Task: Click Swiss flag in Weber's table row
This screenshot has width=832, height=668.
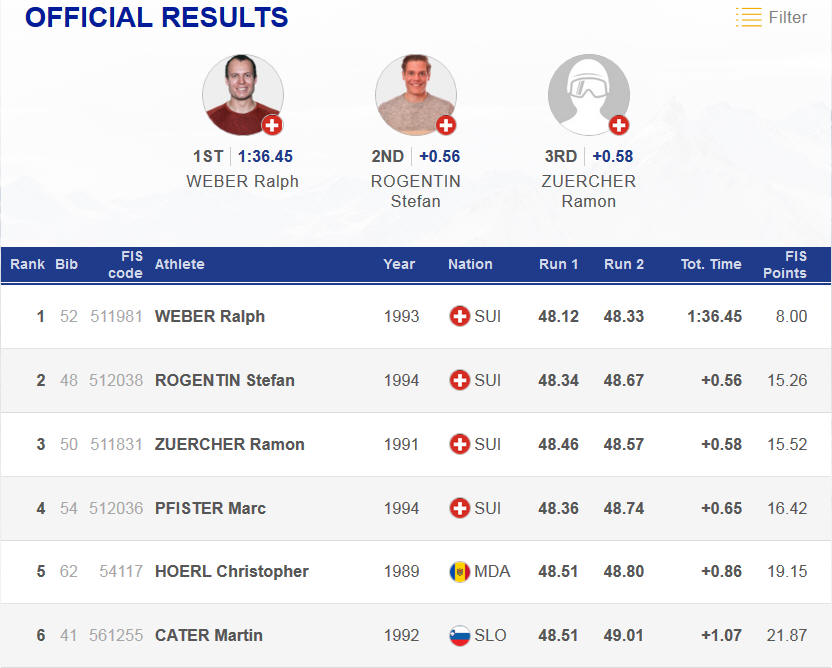Action: pyautogui.click(x=460, y=316)
